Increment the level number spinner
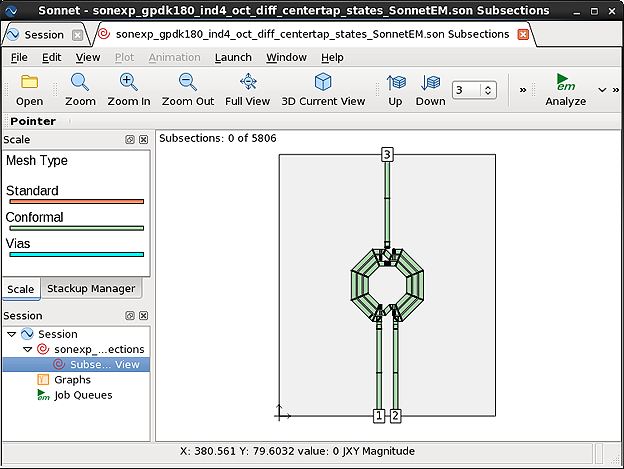The height and width of the screenshot is (469, 624). 488,87
